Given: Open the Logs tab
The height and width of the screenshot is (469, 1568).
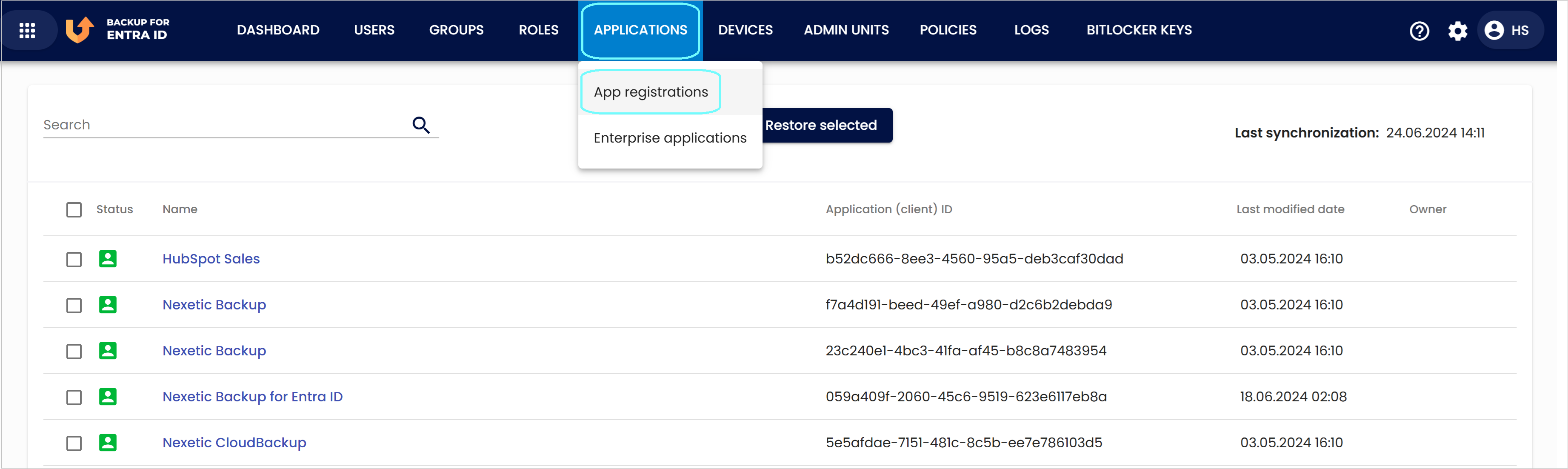Looking at the screenshot, I should [x=1031, y=30].
